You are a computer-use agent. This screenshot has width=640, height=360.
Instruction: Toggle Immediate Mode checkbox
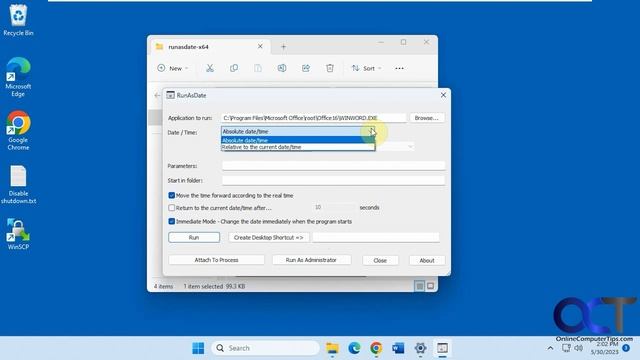(171, 221)
